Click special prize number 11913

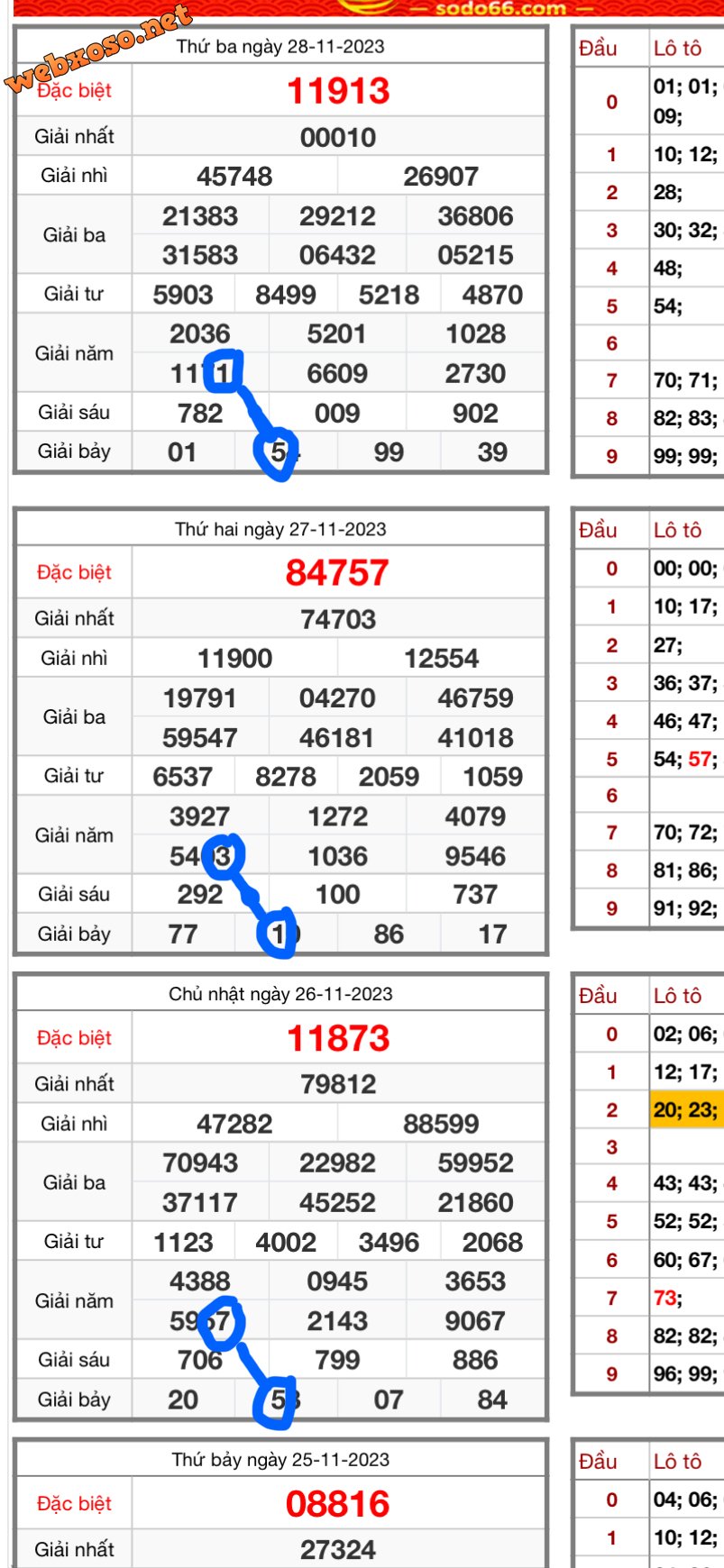(x=338, y=91)
